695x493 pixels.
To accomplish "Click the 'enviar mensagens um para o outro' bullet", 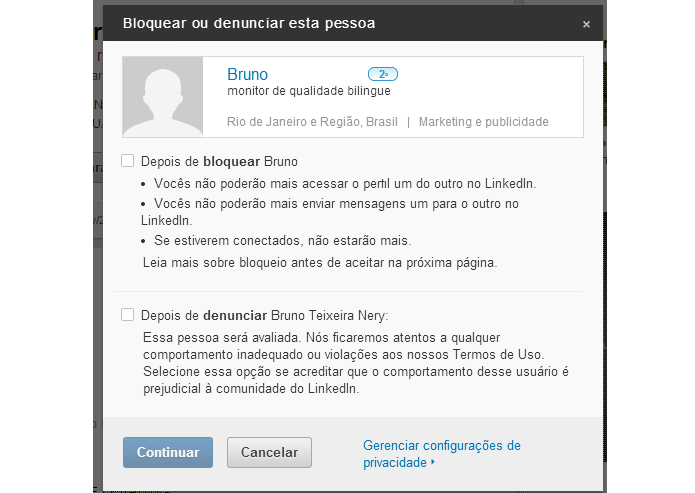I will tap(330, 212).
